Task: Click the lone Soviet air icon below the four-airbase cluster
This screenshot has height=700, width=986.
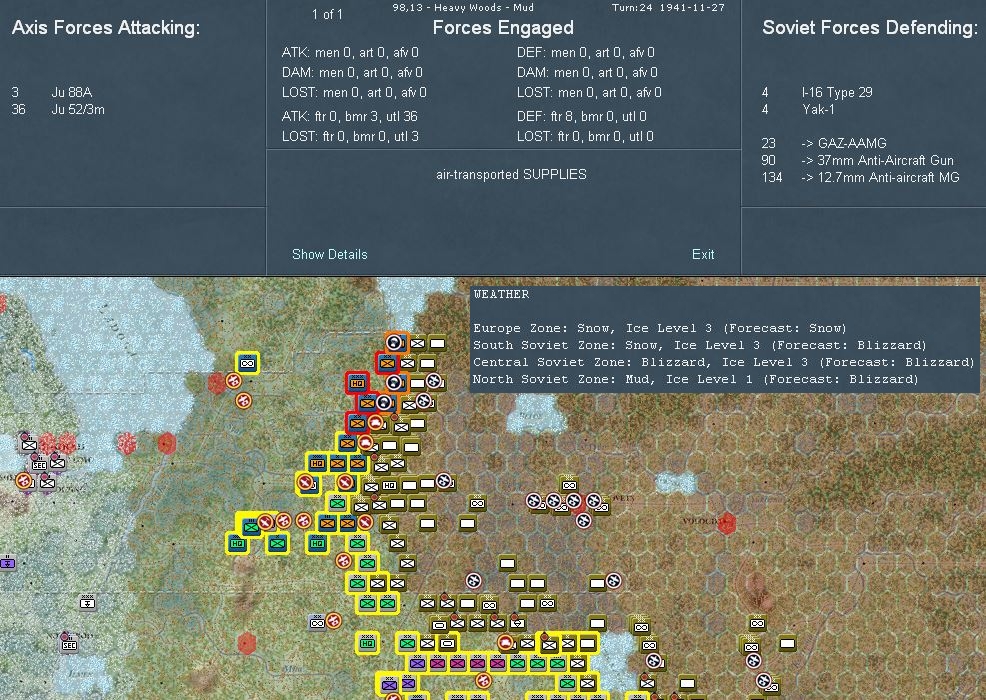Action: [x=584, y=521]
